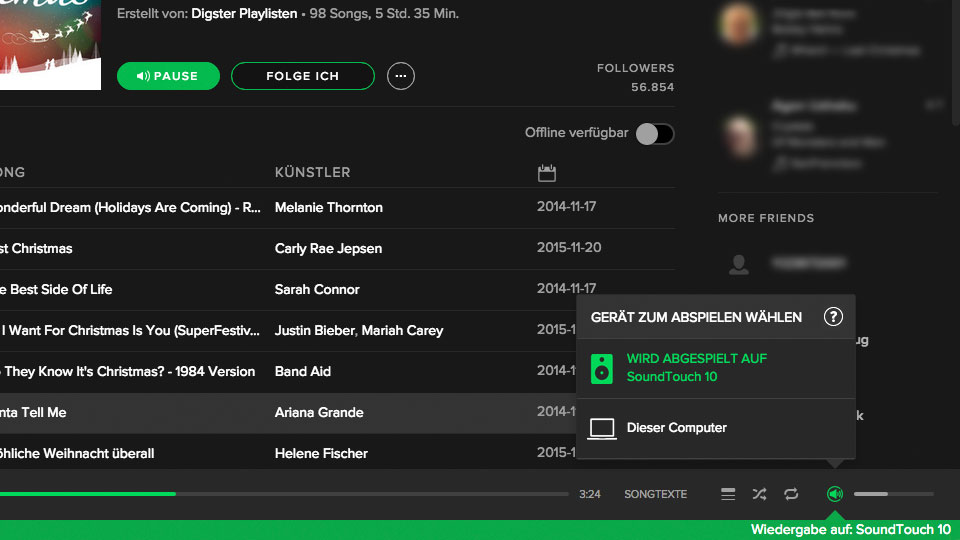This screenshot has height=540, width=960.
Task: Open artist Ariana Grande
Action: coord(319,412)
